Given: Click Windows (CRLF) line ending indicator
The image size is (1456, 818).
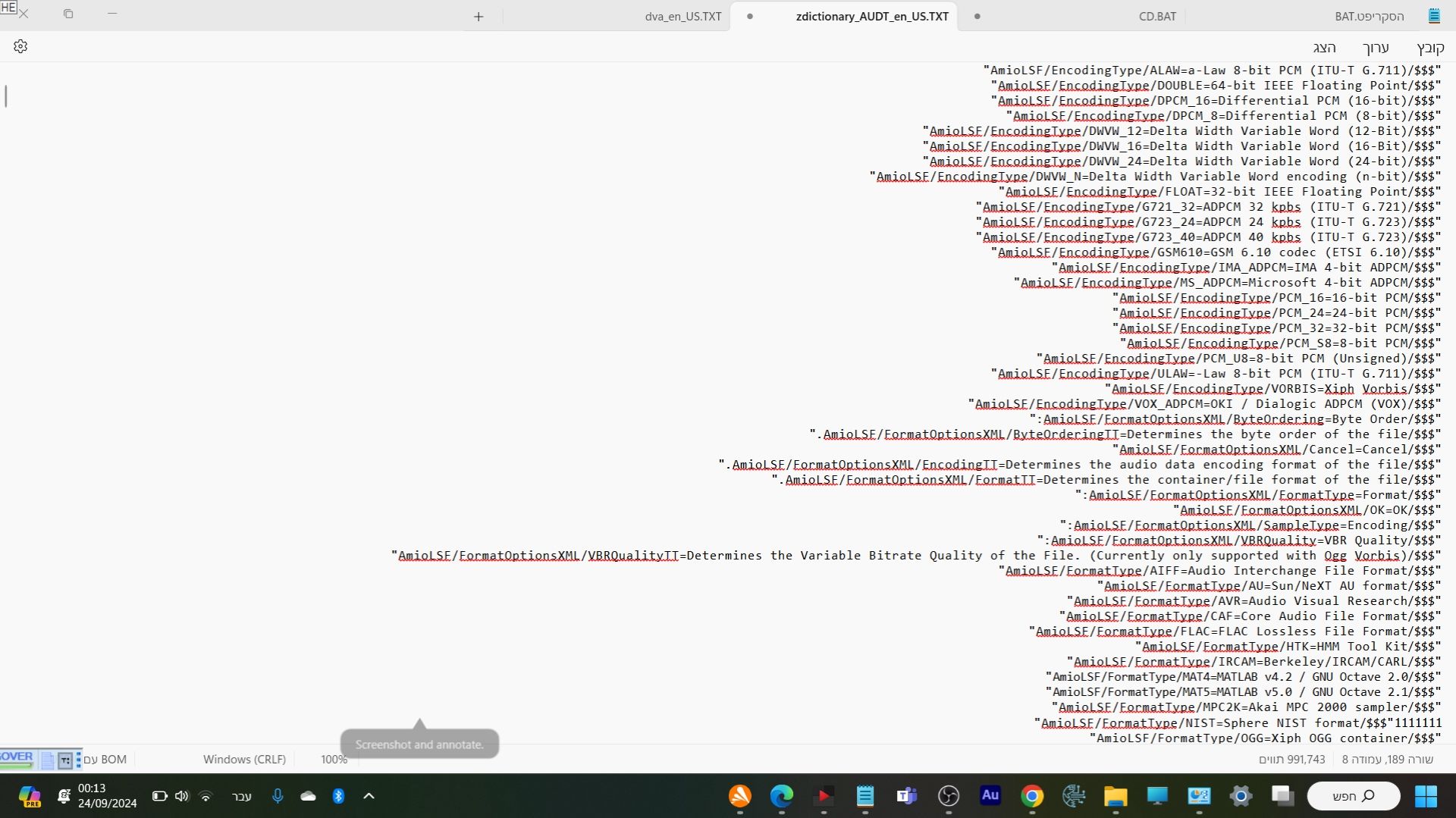Looking at the screenshot, I should [x=244, y=760].
